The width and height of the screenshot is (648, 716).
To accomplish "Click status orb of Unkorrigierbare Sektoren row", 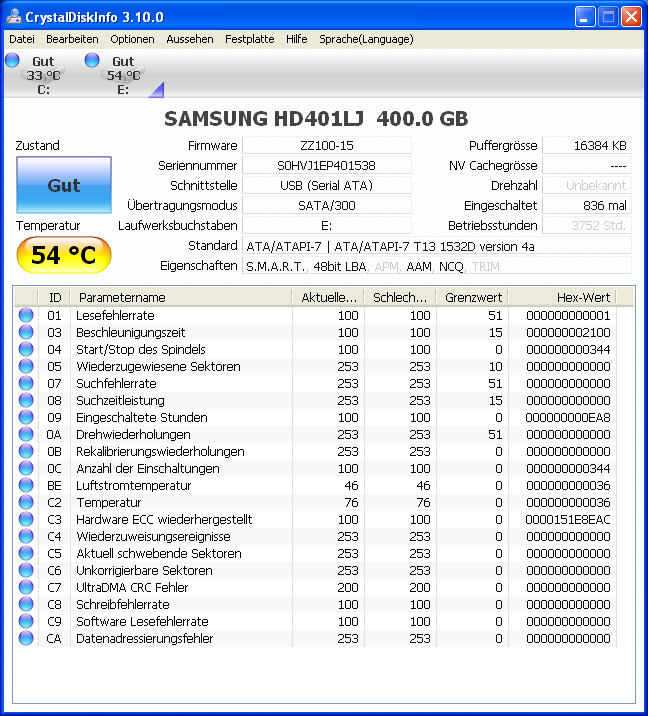I will pyautogui.click(x=26, y=570).
